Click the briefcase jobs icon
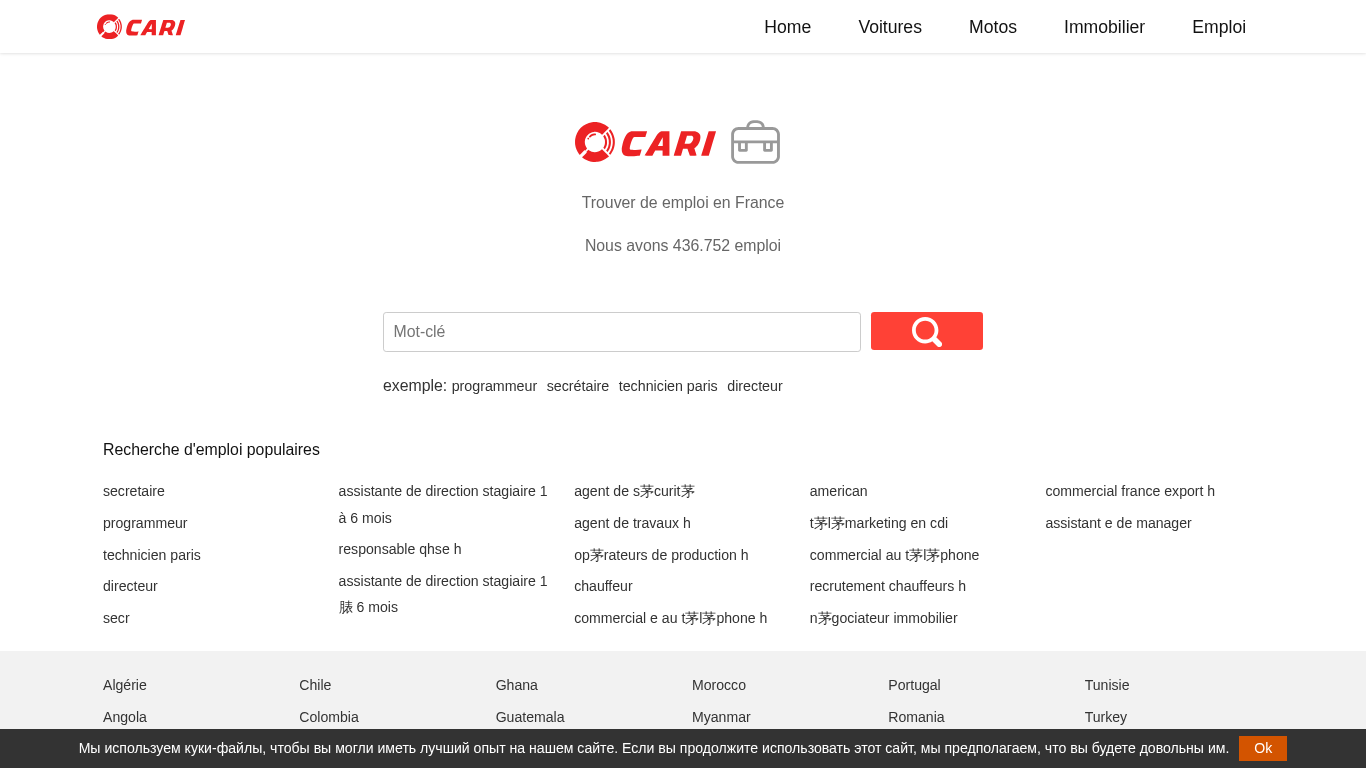 (755, 142)
